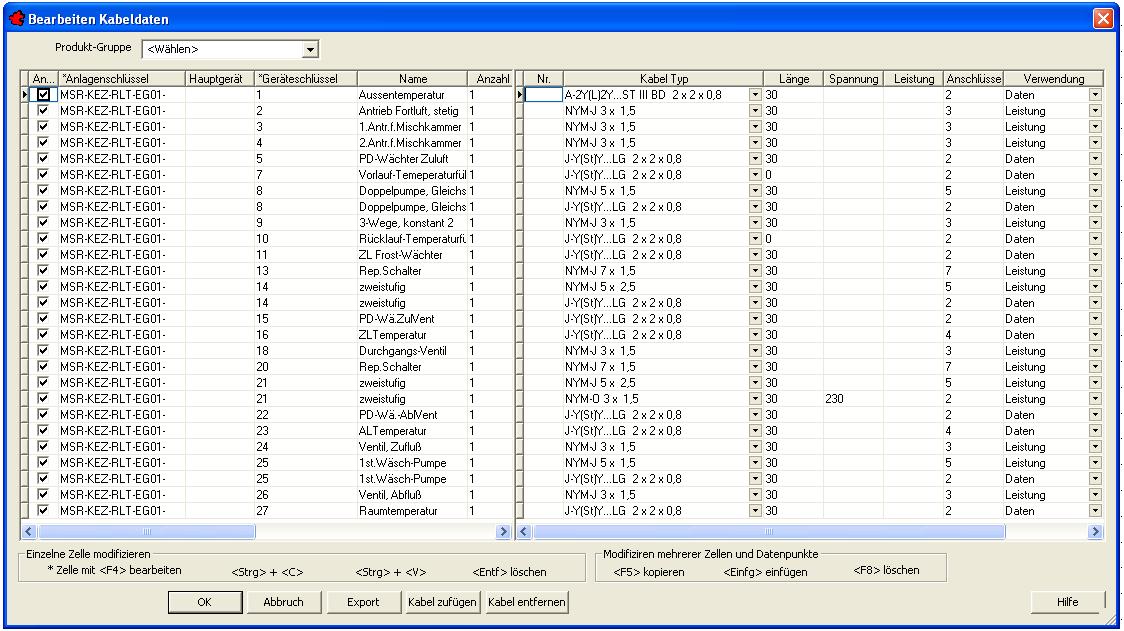Click the red application icon in title bar
The image size is (1124, 631).
(15, 19)
